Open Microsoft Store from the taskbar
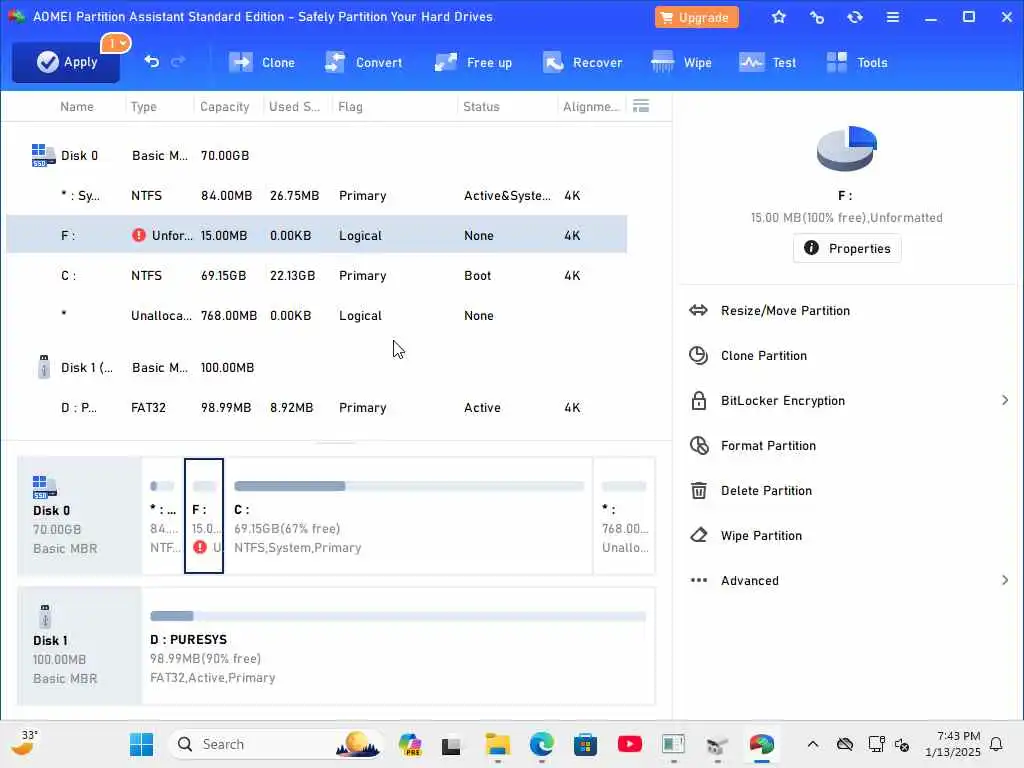 pos(585,744)
